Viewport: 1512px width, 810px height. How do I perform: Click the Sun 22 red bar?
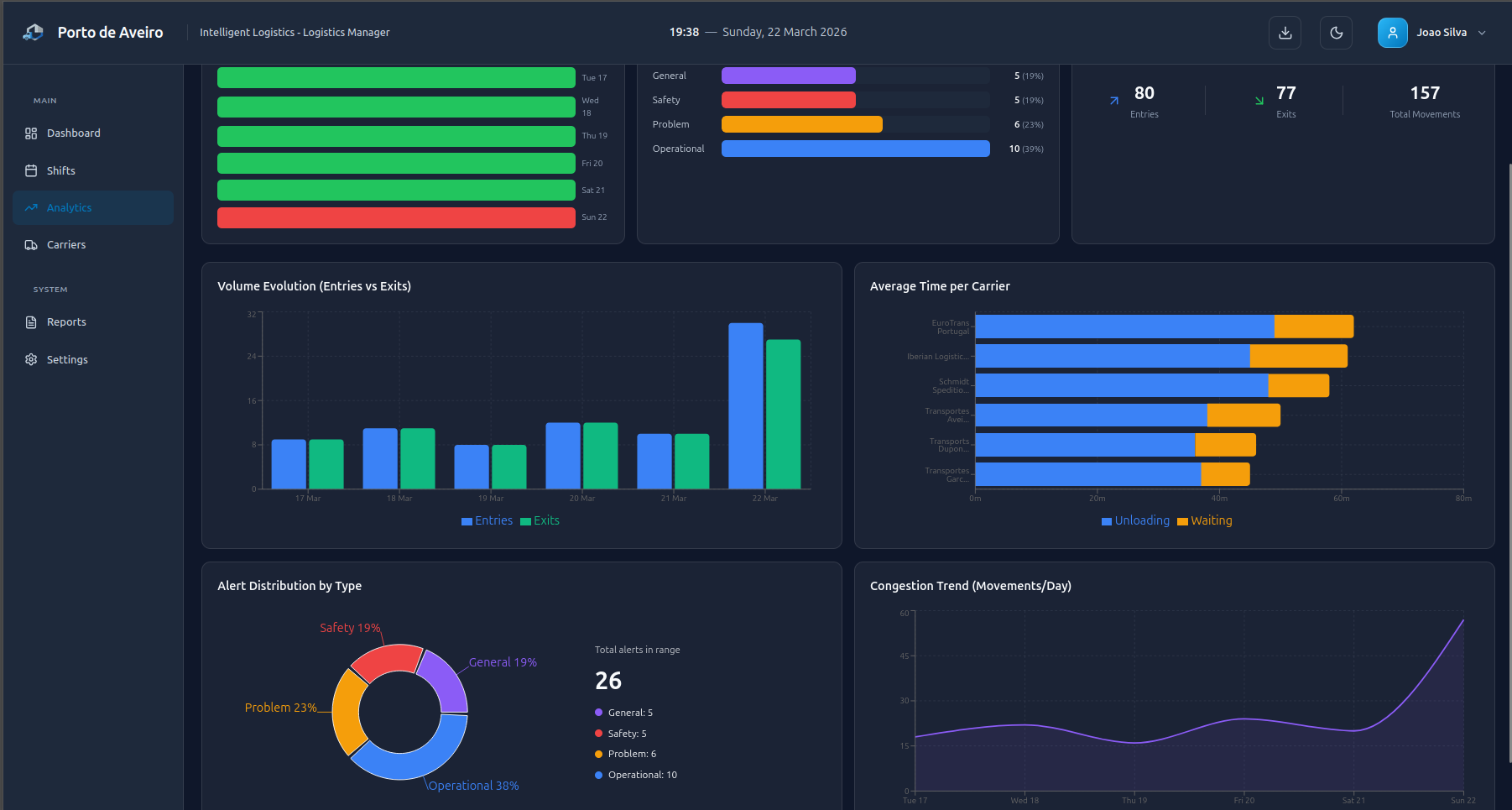click(x=395, y=217)
